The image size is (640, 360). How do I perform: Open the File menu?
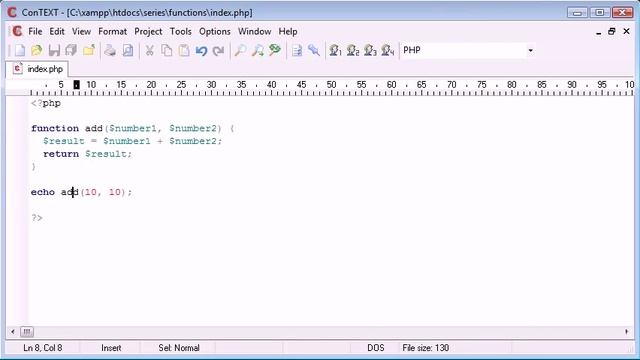(35, 31)
